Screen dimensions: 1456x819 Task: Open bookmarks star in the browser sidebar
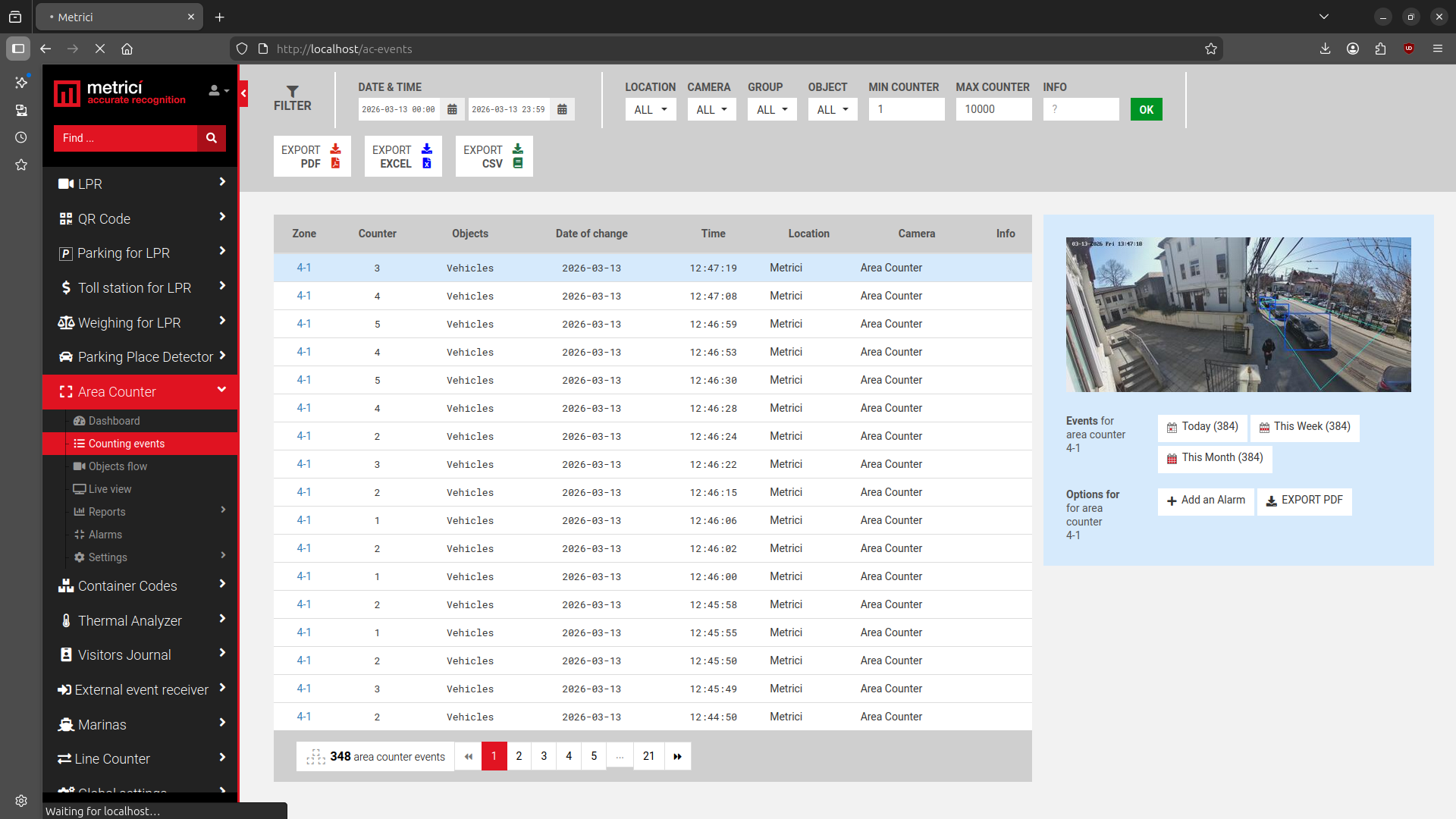pos(21,165)
